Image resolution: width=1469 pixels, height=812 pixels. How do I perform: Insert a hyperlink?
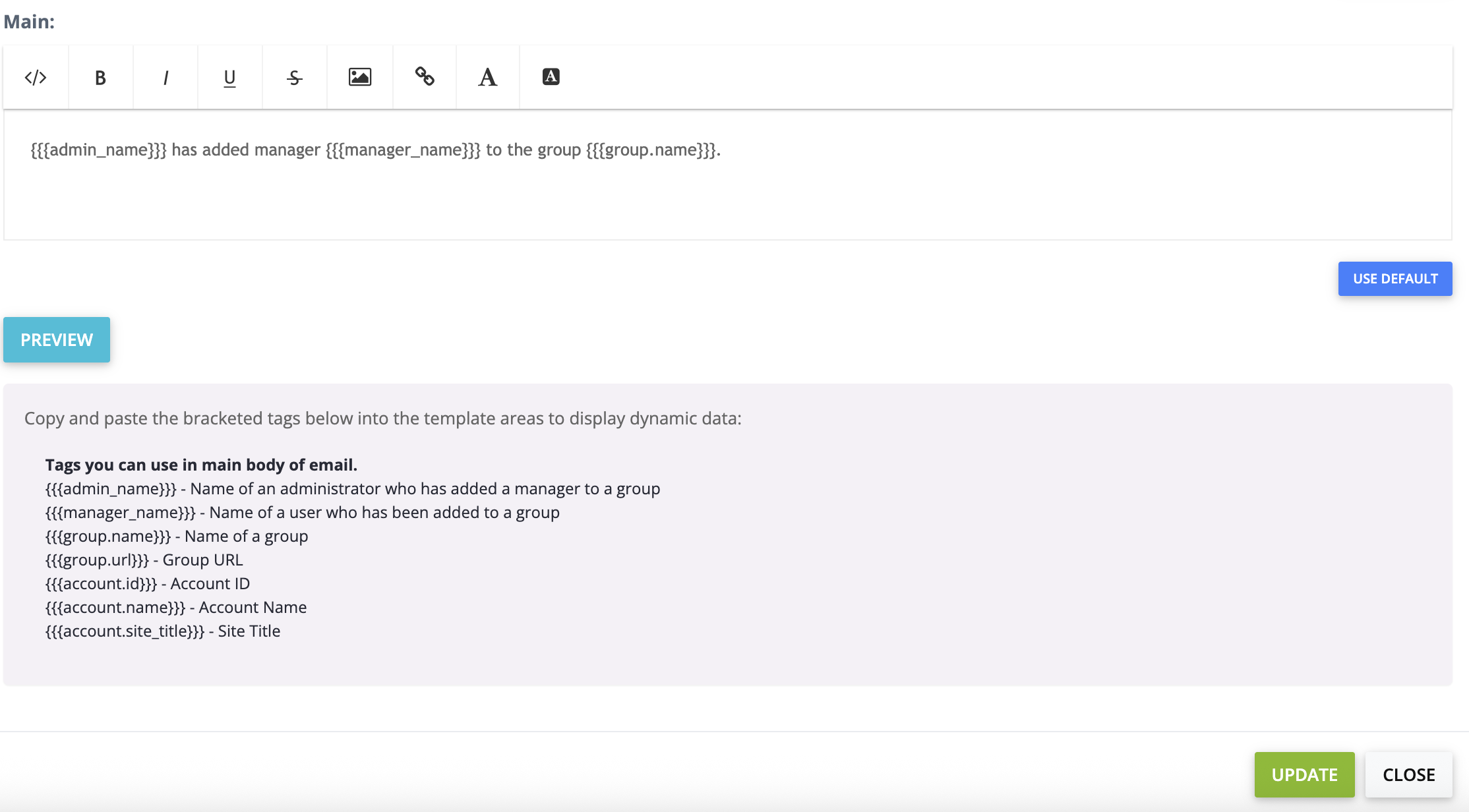pyautogui.click(x=424, y=77)
